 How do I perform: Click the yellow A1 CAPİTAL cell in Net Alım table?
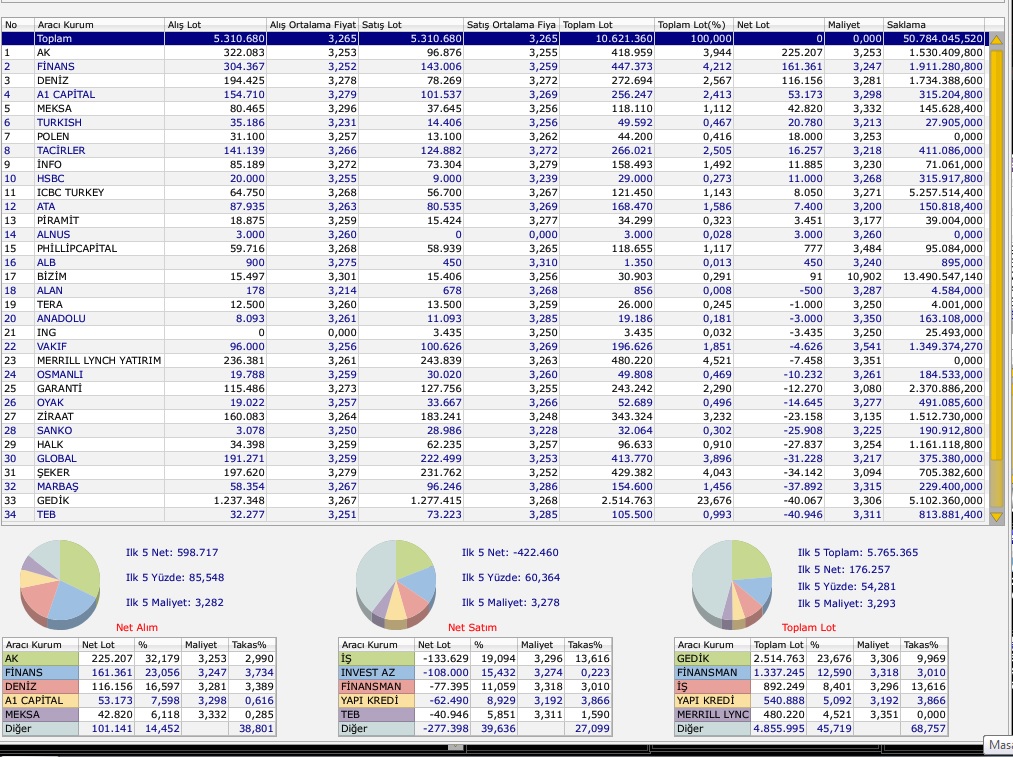[41, 701]
